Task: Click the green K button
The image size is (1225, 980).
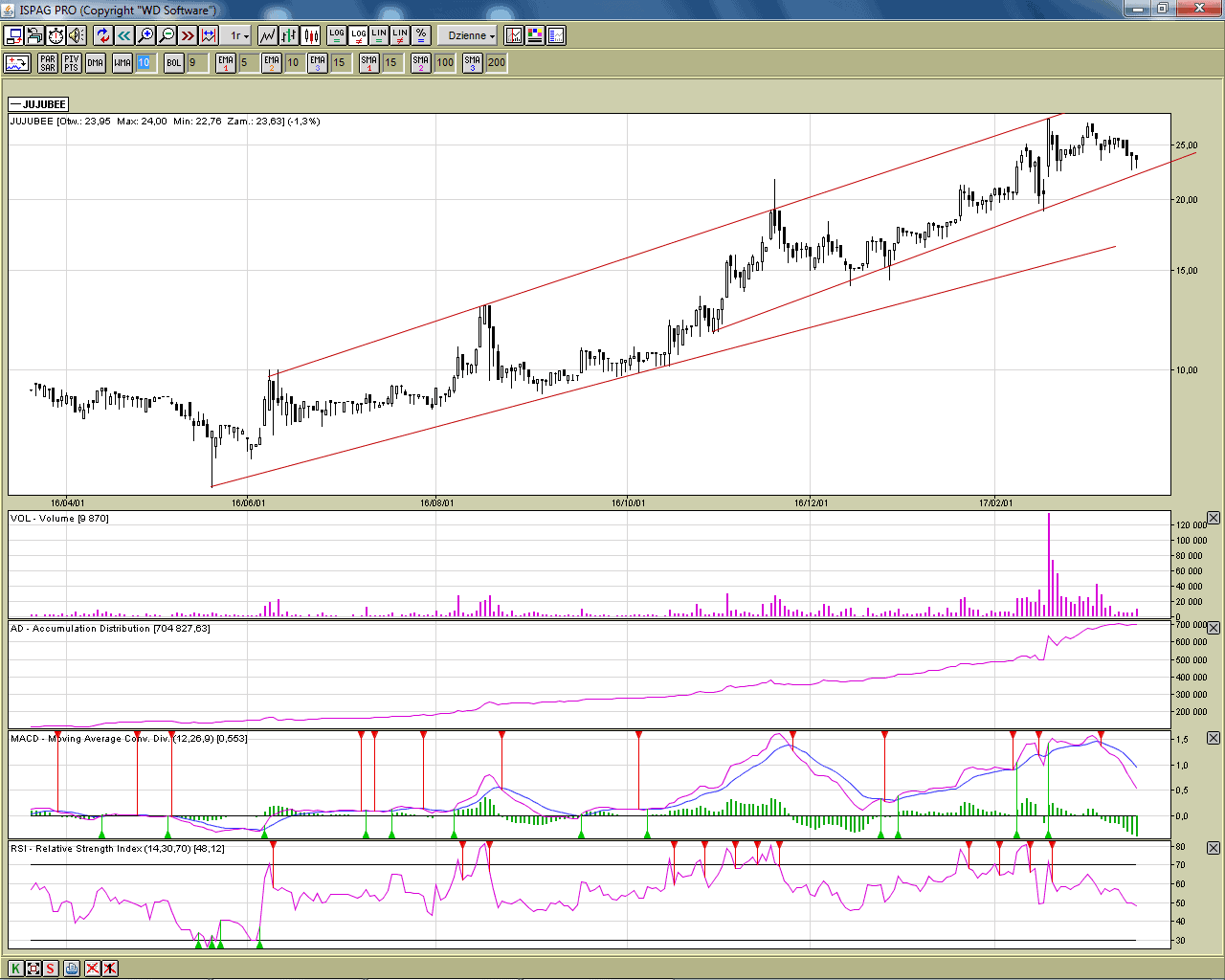Action: point(16,969)
